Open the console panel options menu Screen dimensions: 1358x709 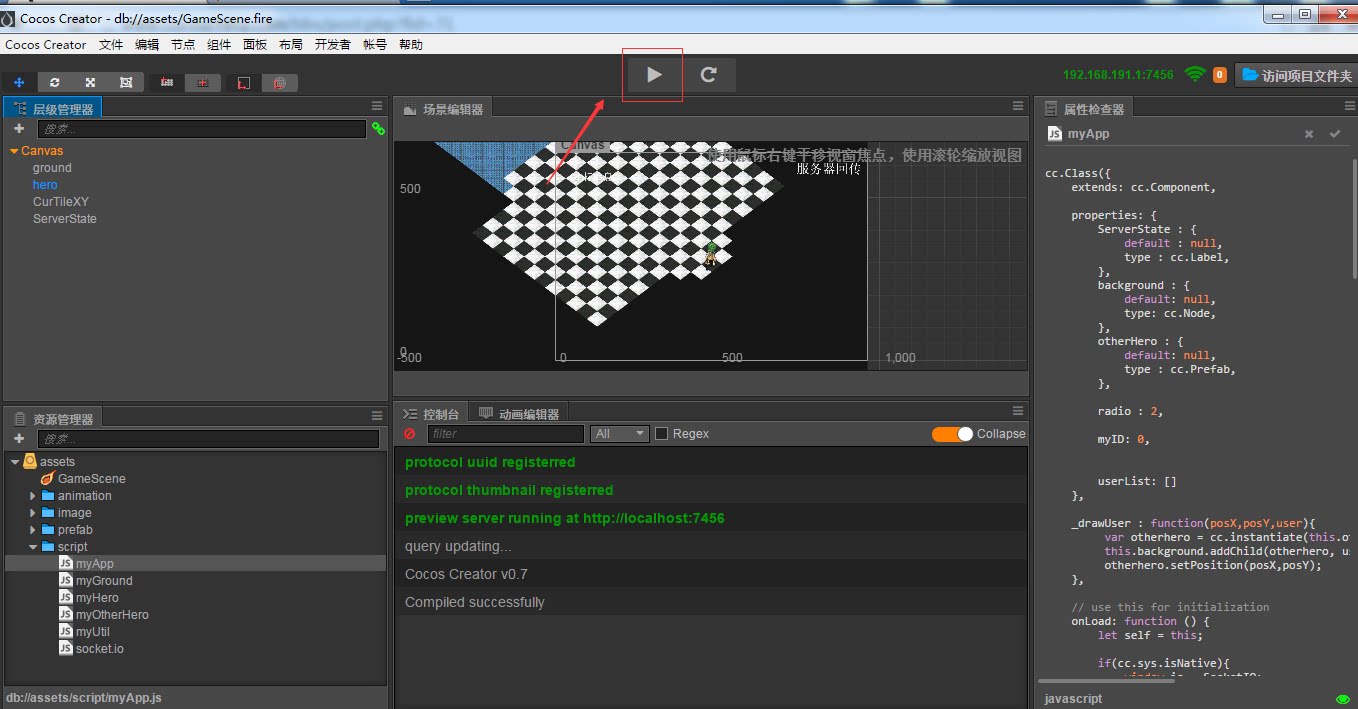click(x=1018, y=411)
